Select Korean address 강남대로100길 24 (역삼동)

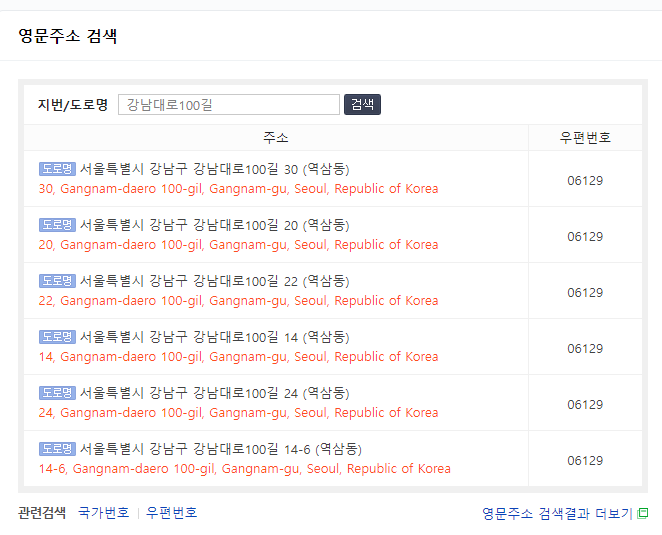pos(214,393)
